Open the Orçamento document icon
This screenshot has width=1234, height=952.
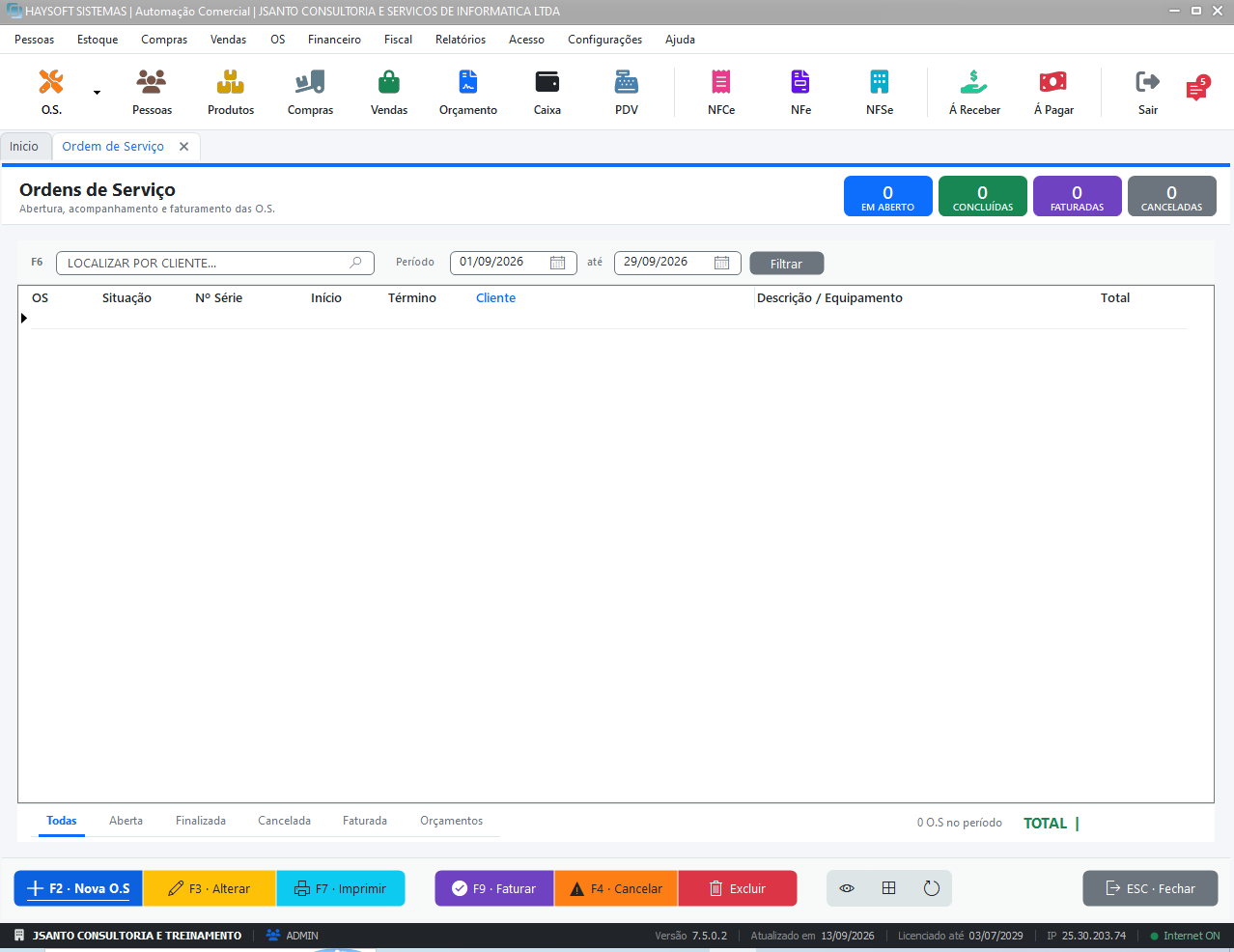468,92
